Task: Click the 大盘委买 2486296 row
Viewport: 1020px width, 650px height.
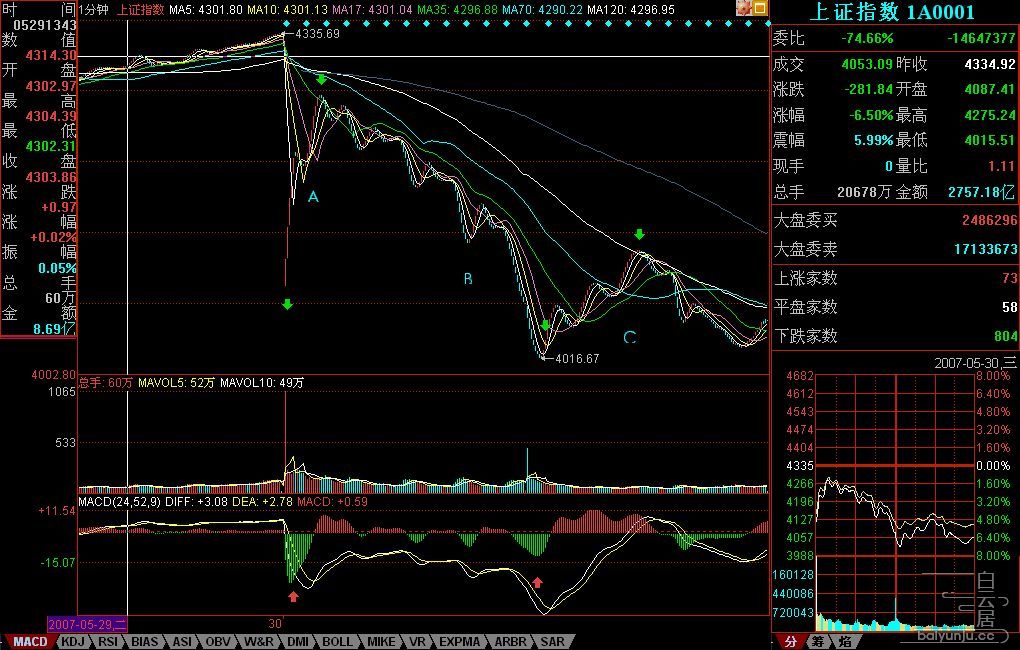Action: (895, 221)
